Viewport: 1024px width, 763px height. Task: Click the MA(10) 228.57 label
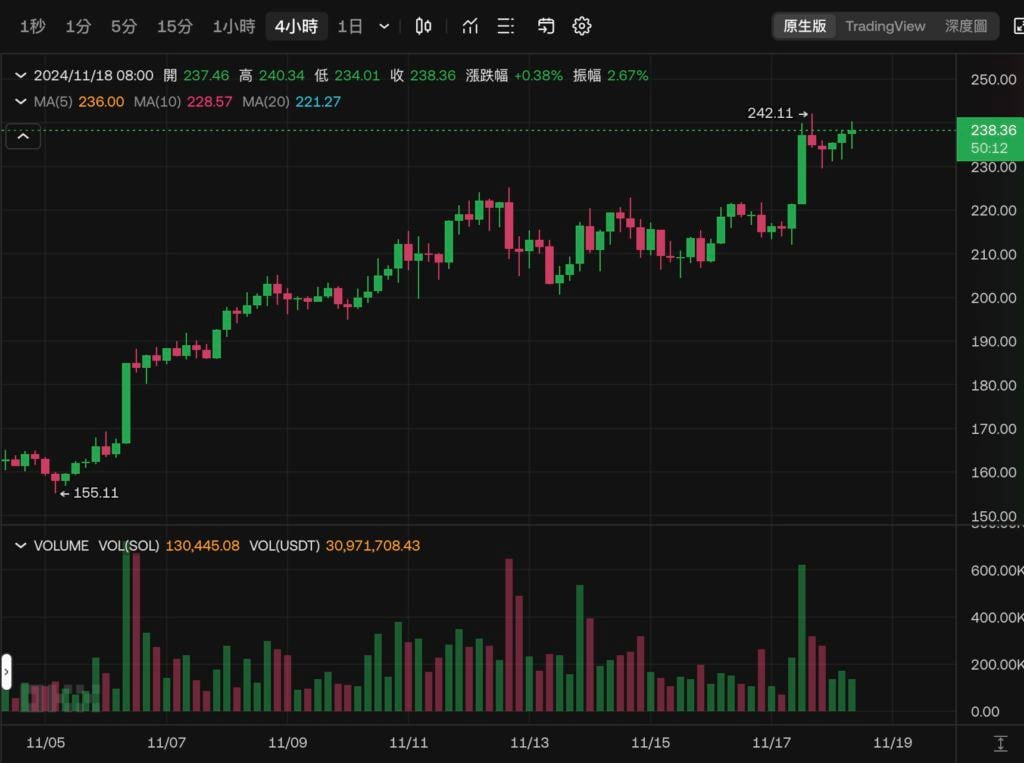pos(183,101)
